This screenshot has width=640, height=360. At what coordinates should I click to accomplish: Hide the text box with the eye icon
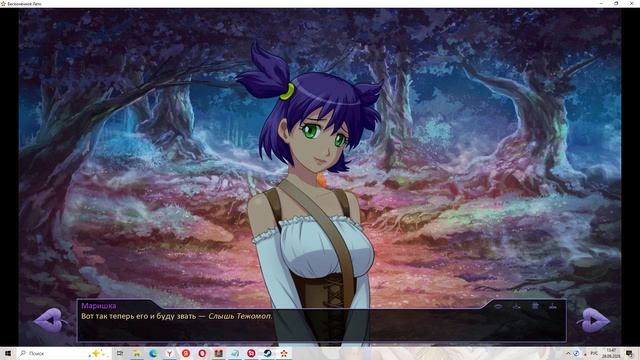[498, 306]
